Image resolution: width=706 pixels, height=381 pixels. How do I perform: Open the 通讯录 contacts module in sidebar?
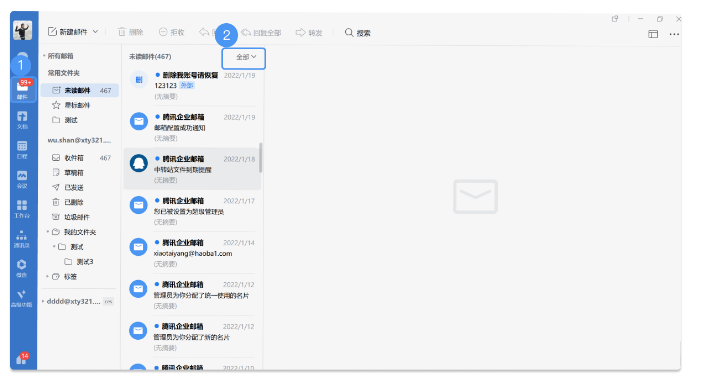coord(22,239)
